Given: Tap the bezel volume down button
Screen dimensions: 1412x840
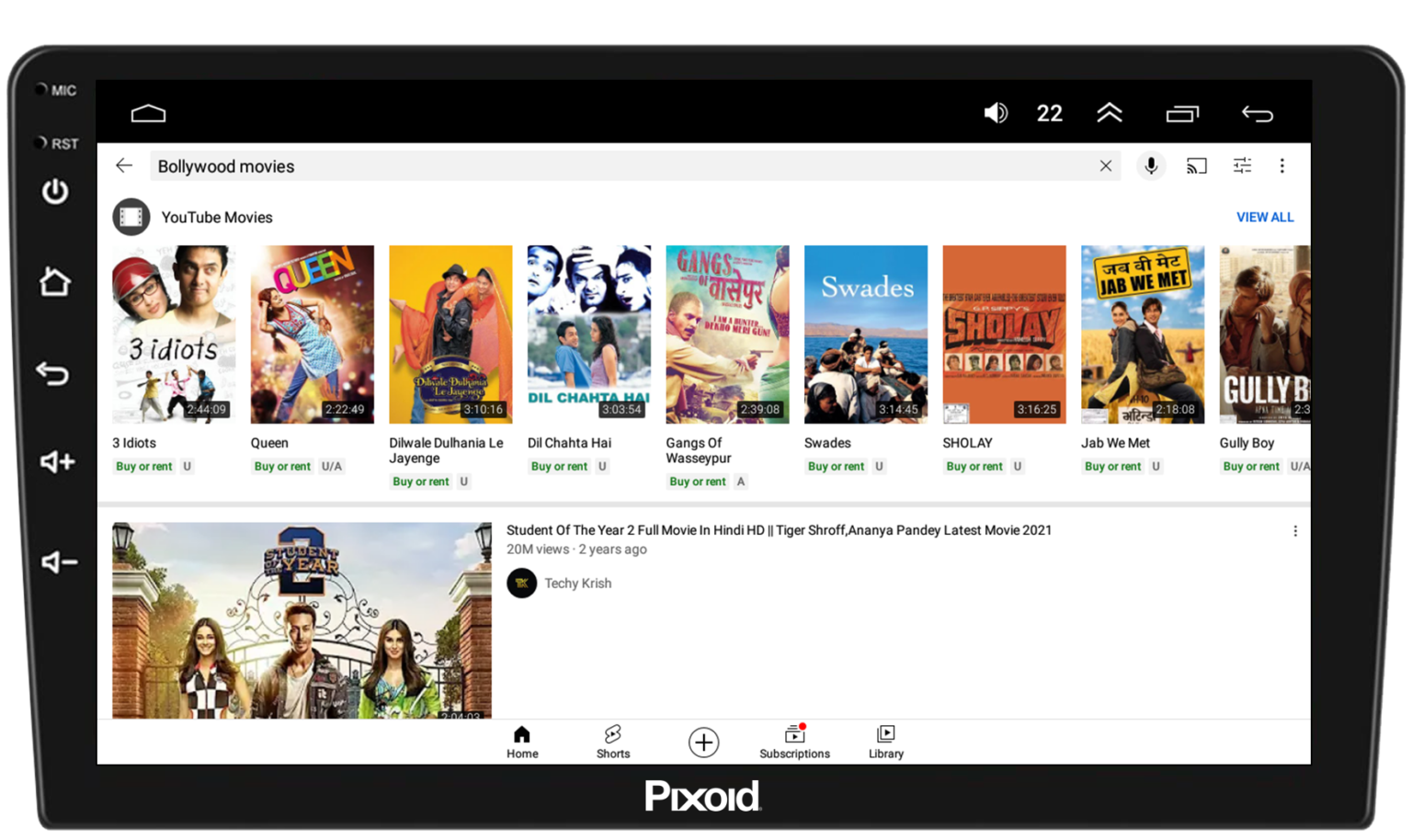Looking at the screenshot, I should 59,562.
